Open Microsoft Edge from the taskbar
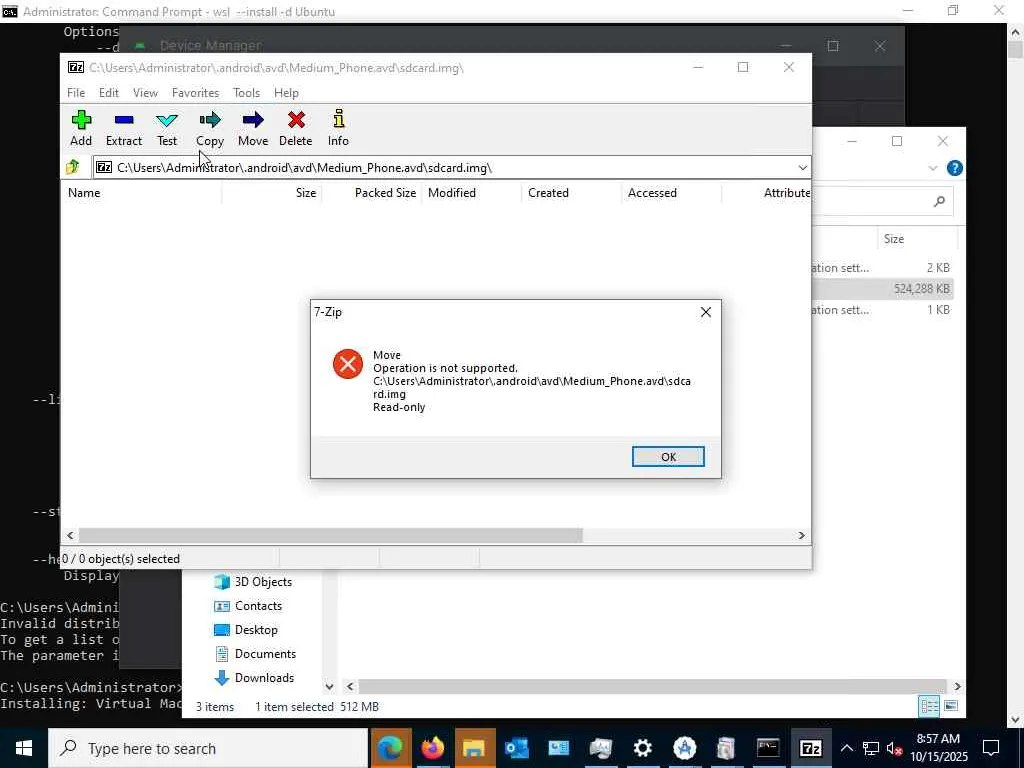The height and width of the screenshot is (768, 1024). [x=391, y=748]
